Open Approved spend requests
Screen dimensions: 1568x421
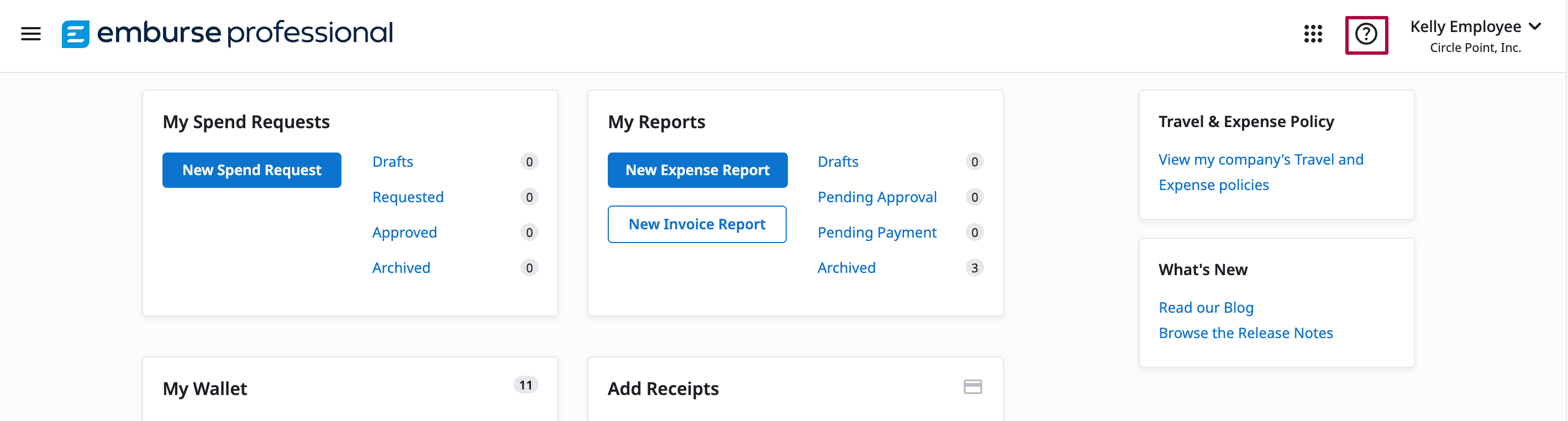pyautogui.click(x=404, y=233)
